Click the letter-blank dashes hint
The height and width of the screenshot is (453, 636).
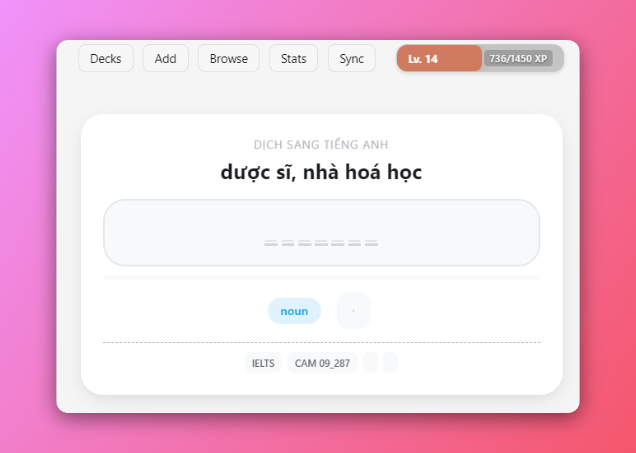coord(321,243)
